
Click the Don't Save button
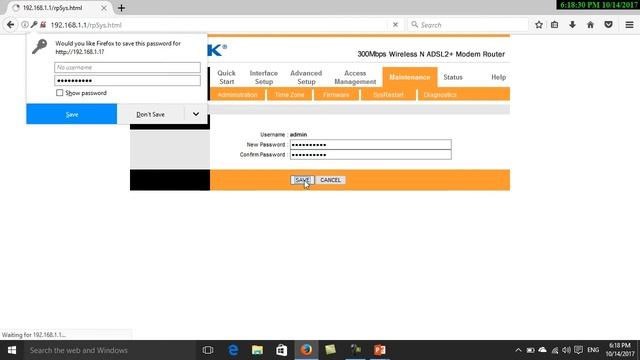pyautogui.click(x=151, y=114)
